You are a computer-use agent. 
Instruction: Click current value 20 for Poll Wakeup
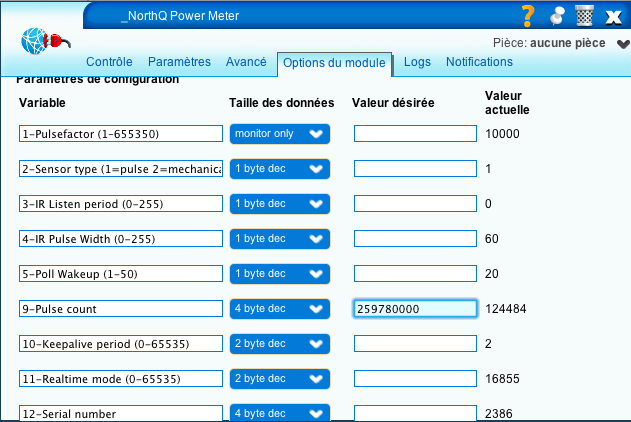[x=492, y=274]
